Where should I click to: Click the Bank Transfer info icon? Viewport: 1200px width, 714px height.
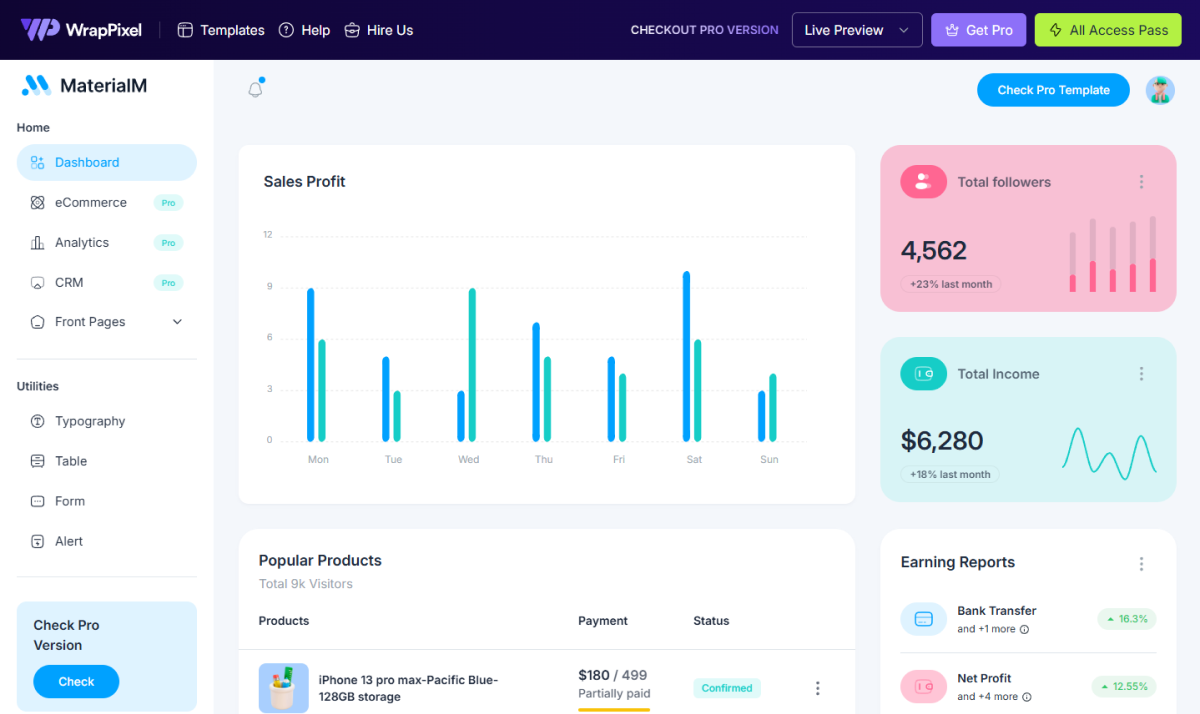click(1024, 630)
